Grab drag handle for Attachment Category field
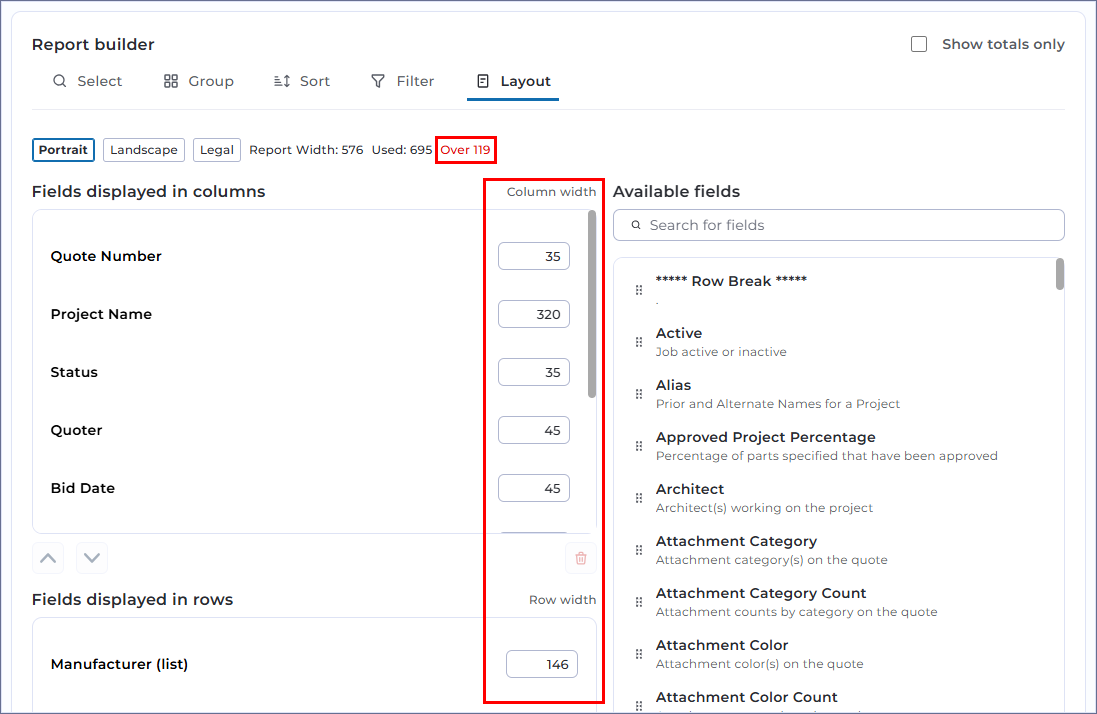The height and width of the screenshot is (714, 1097). [639, 550]
